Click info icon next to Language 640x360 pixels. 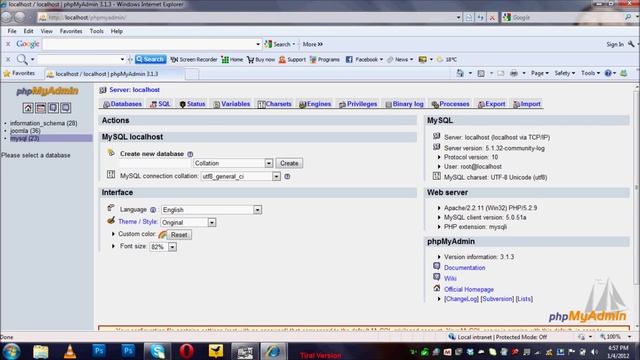pos(153,210)
